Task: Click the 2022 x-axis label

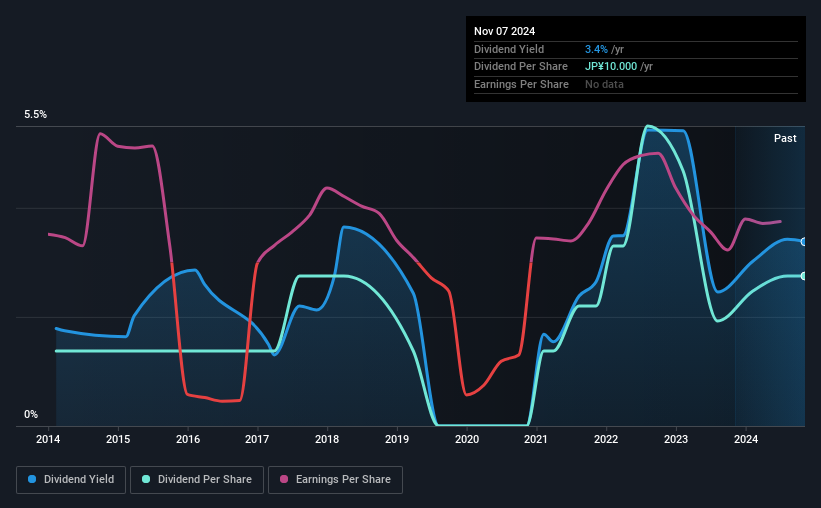Action: [x=606, y=439]
